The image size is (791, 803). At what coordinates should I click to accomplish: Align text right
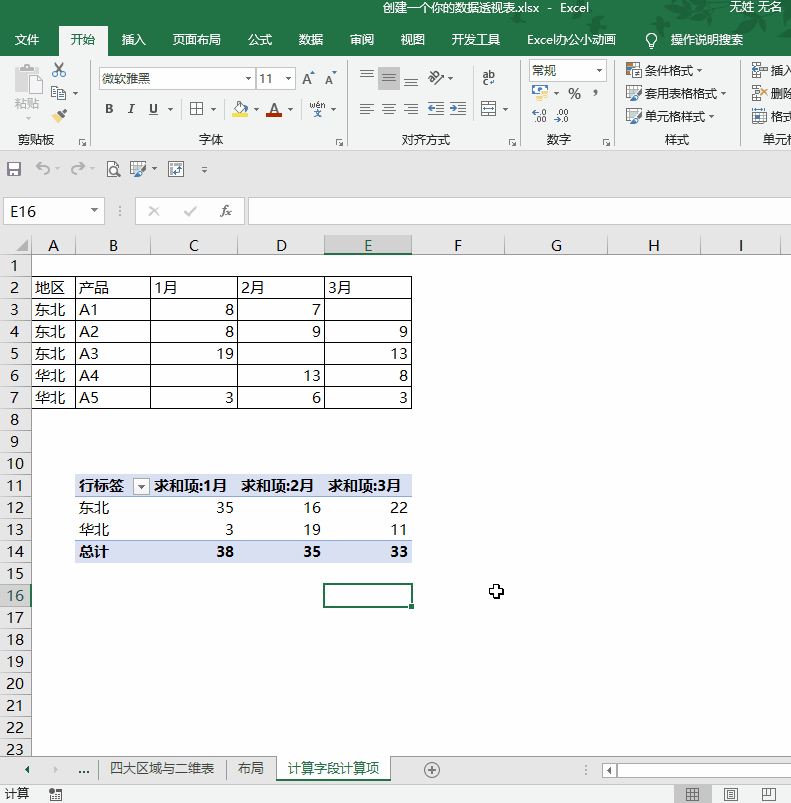411,109
